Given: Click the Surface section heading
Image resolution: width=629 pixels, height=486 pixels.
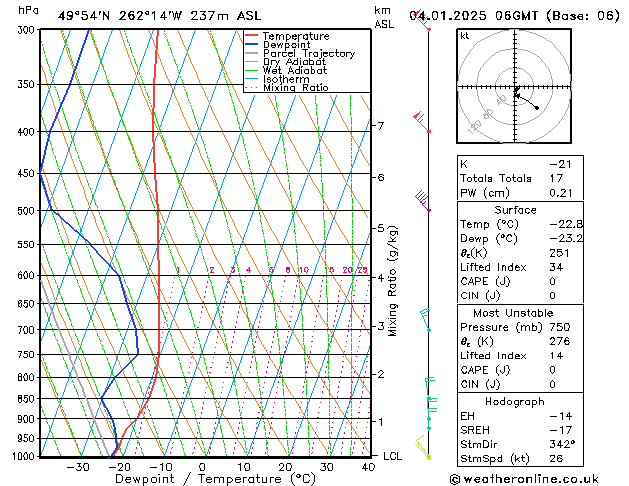Looking at the screenshot, I should point(515,210).
